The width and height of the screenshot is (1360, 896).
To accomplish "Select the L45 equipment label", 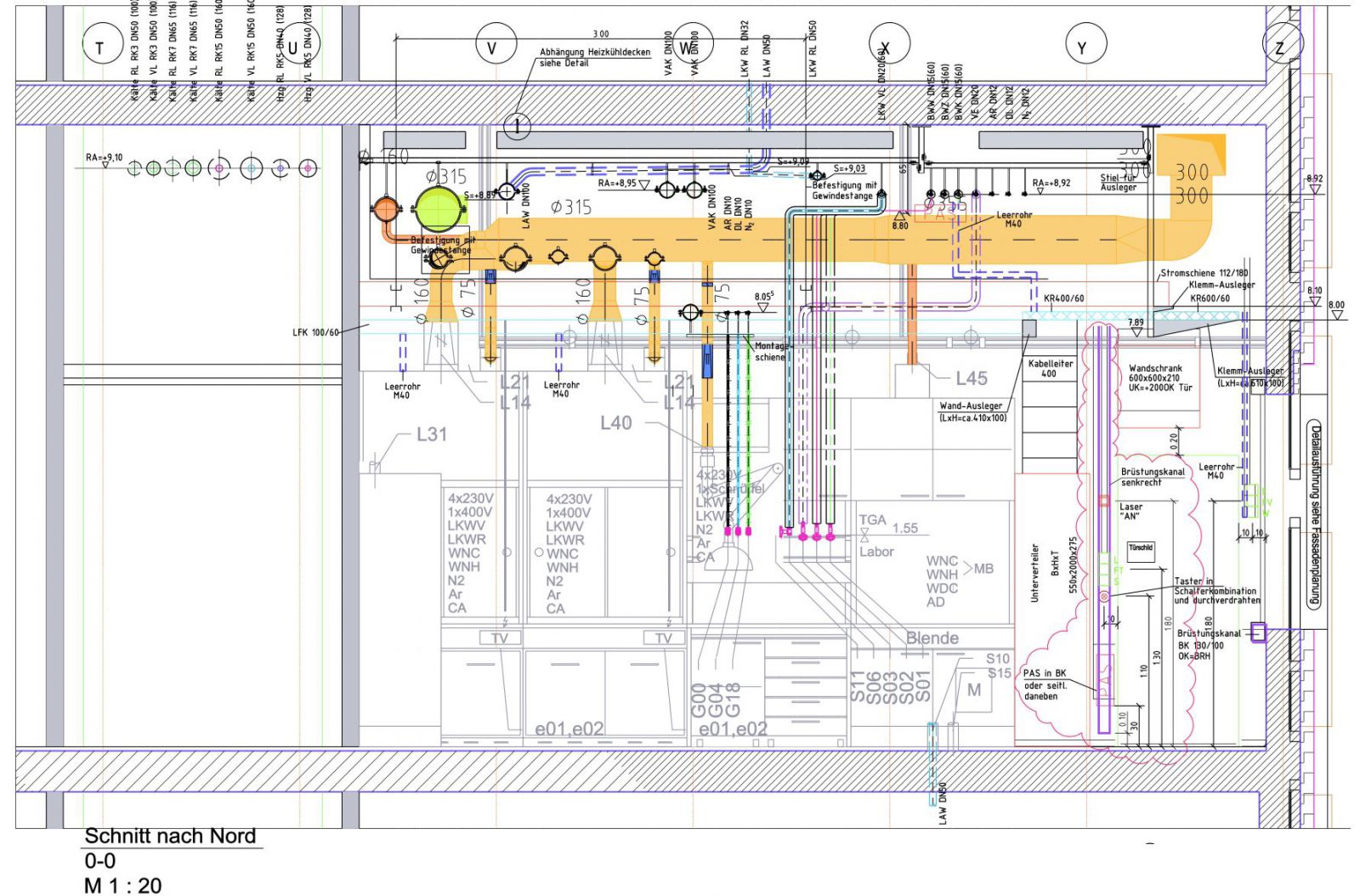I will click(971, 378).
